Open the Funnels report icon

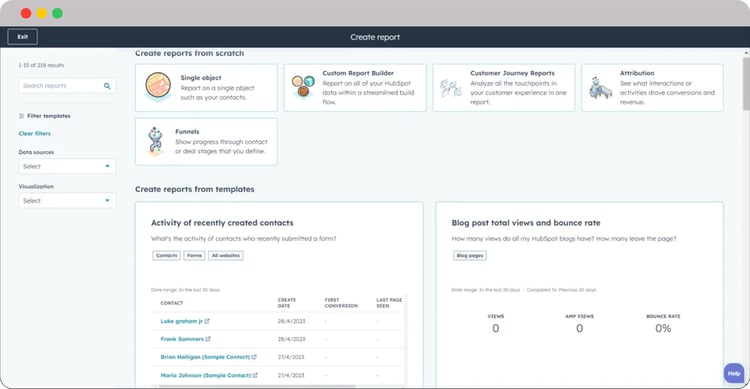(x=155, y=141)
